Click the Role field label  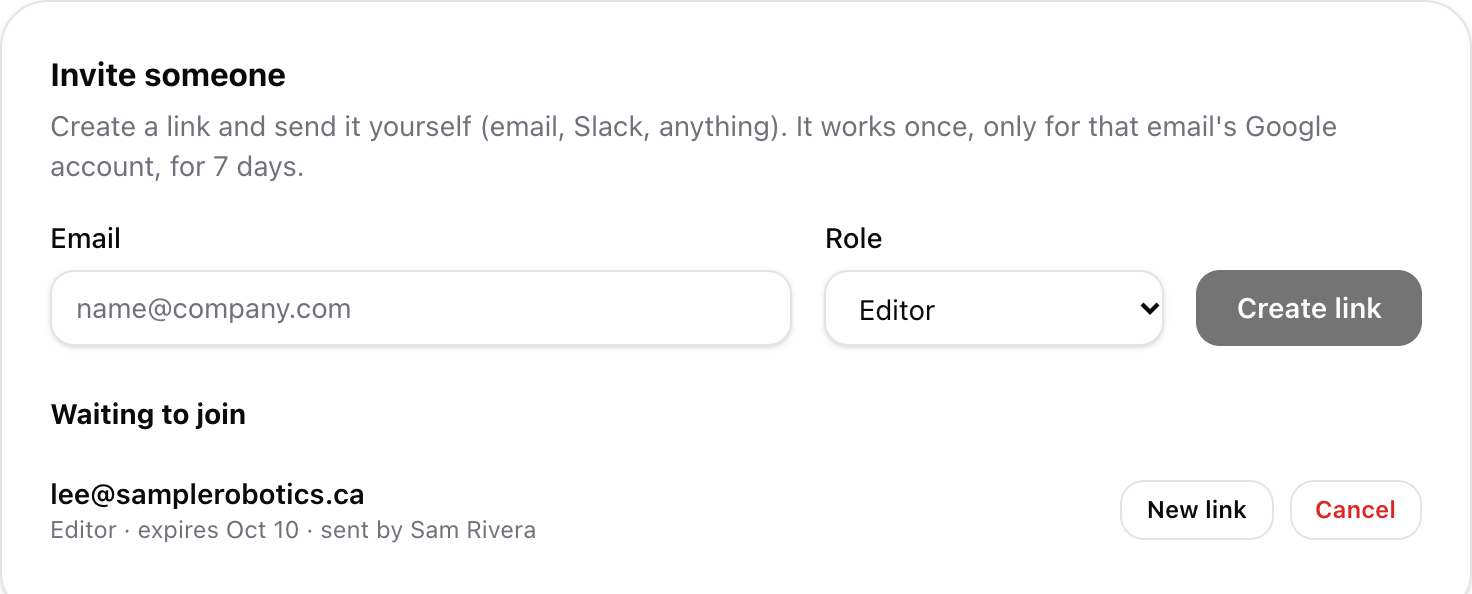pyautogui.click(x=853, y=238)
